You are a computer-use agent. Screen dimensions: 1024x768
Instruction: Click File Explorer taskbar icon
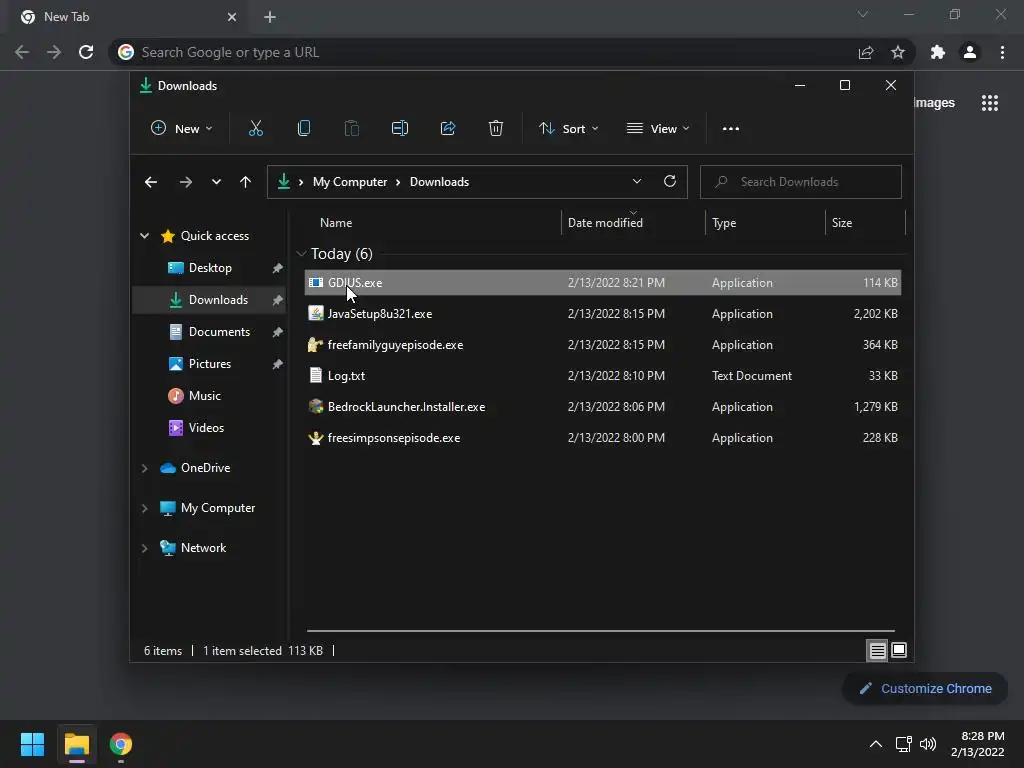[x=77, y=744]
